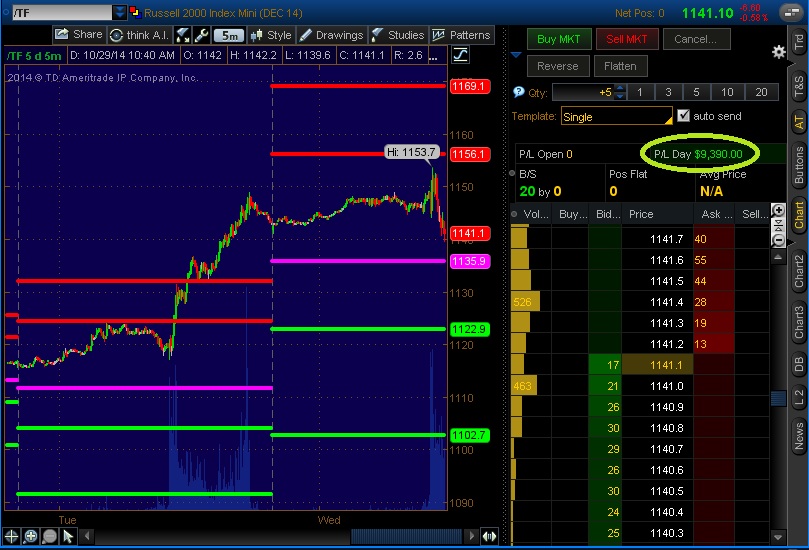Open the Style chart menu
This screenshot has height=550, width=809.
click(x=270, y=35)
